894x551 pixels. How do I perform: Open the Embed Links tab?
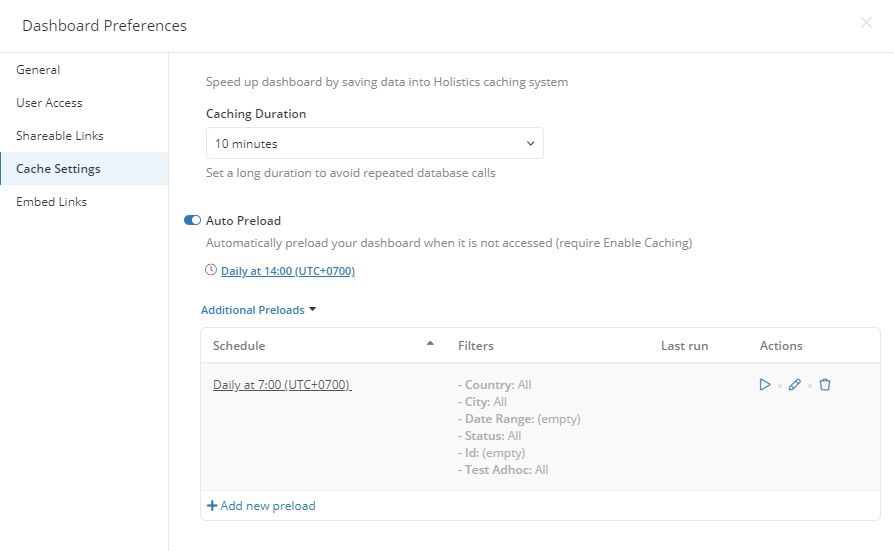[x=51, y=202]
